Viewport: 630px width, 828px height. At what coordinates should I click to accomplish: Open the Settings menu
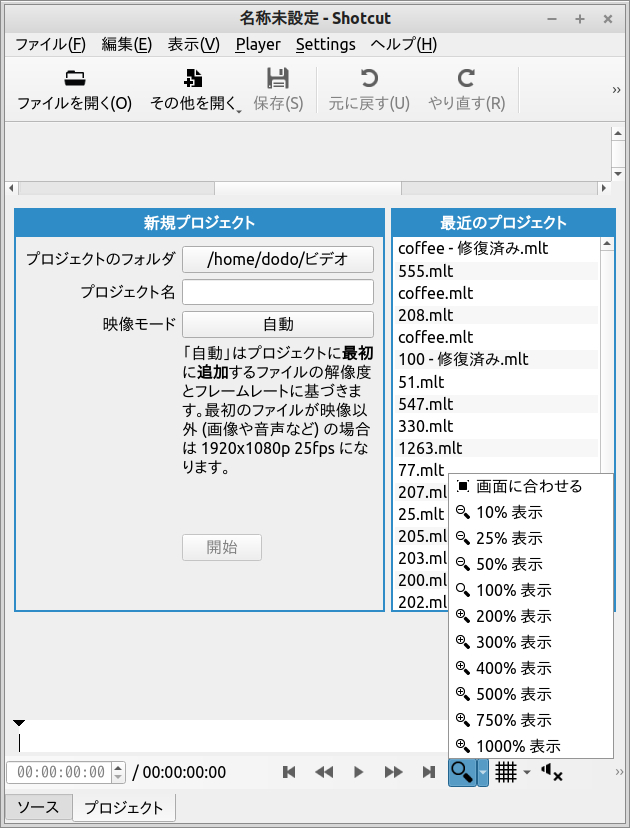[x=326, y=44]
